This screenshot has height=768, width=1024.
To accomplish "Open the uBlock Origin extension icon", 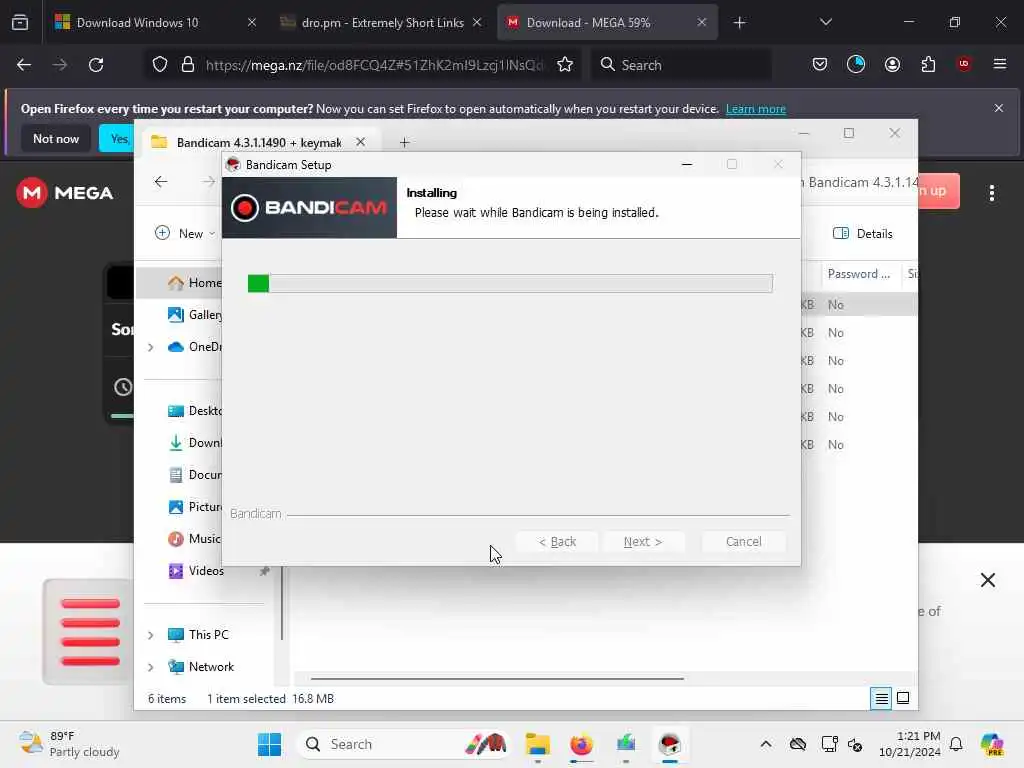I will coord(963,64).
